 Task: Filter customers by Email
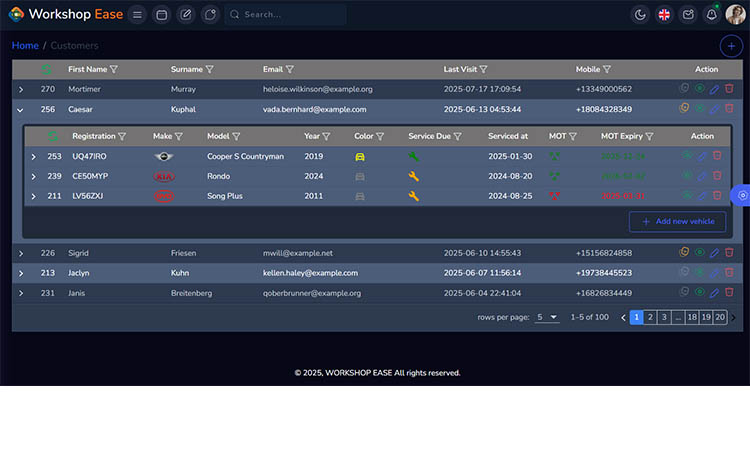(290, 69)
